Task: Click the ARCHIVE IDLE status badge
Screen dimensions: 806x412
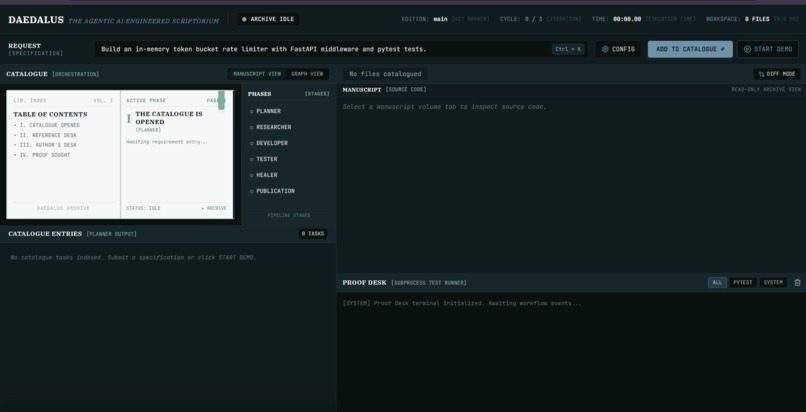Action: pyautogui.click(x=268, y=19)
